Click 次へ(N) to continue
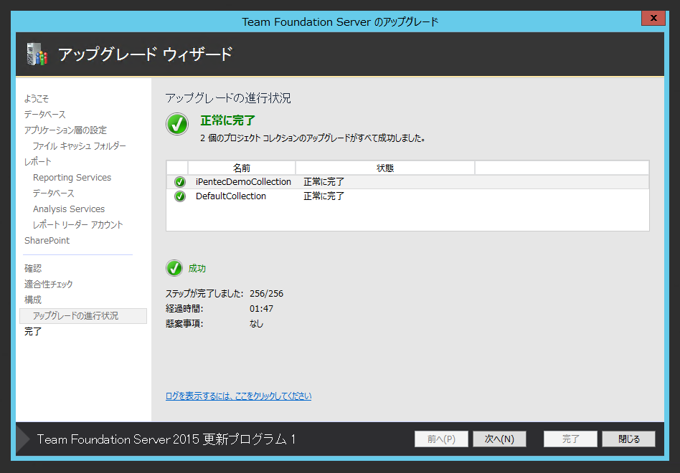680x473 pixels. (499, 439)
